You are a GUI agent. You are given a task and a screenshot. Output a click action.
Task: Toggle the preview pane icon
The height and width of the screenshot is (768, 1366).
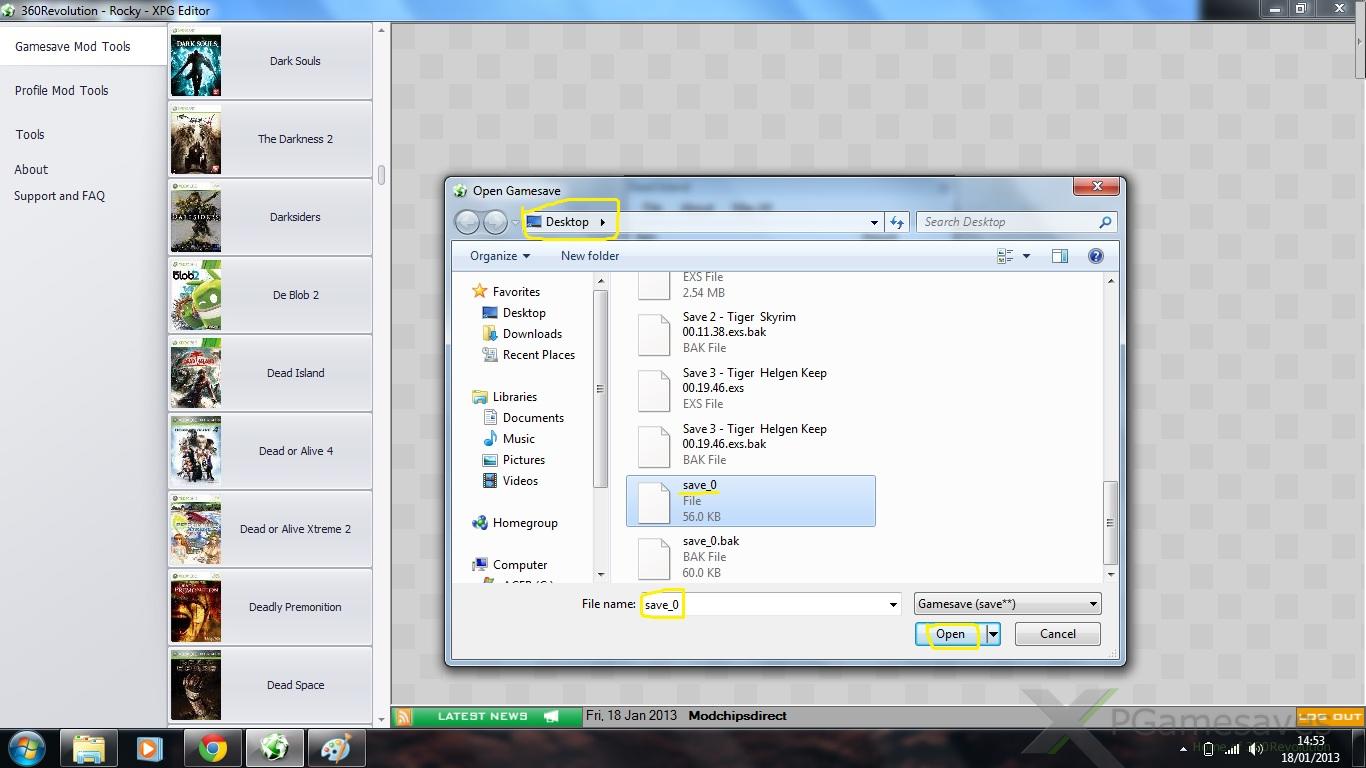[x=1060, y=256]
